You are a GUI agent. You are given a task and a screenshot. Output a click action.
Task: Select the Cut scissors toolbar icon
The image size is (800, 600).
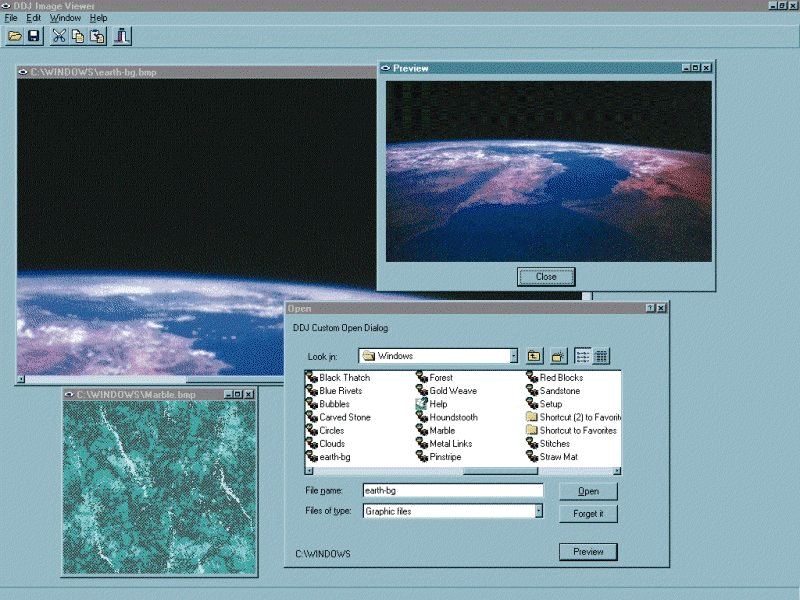click(59, 36)
